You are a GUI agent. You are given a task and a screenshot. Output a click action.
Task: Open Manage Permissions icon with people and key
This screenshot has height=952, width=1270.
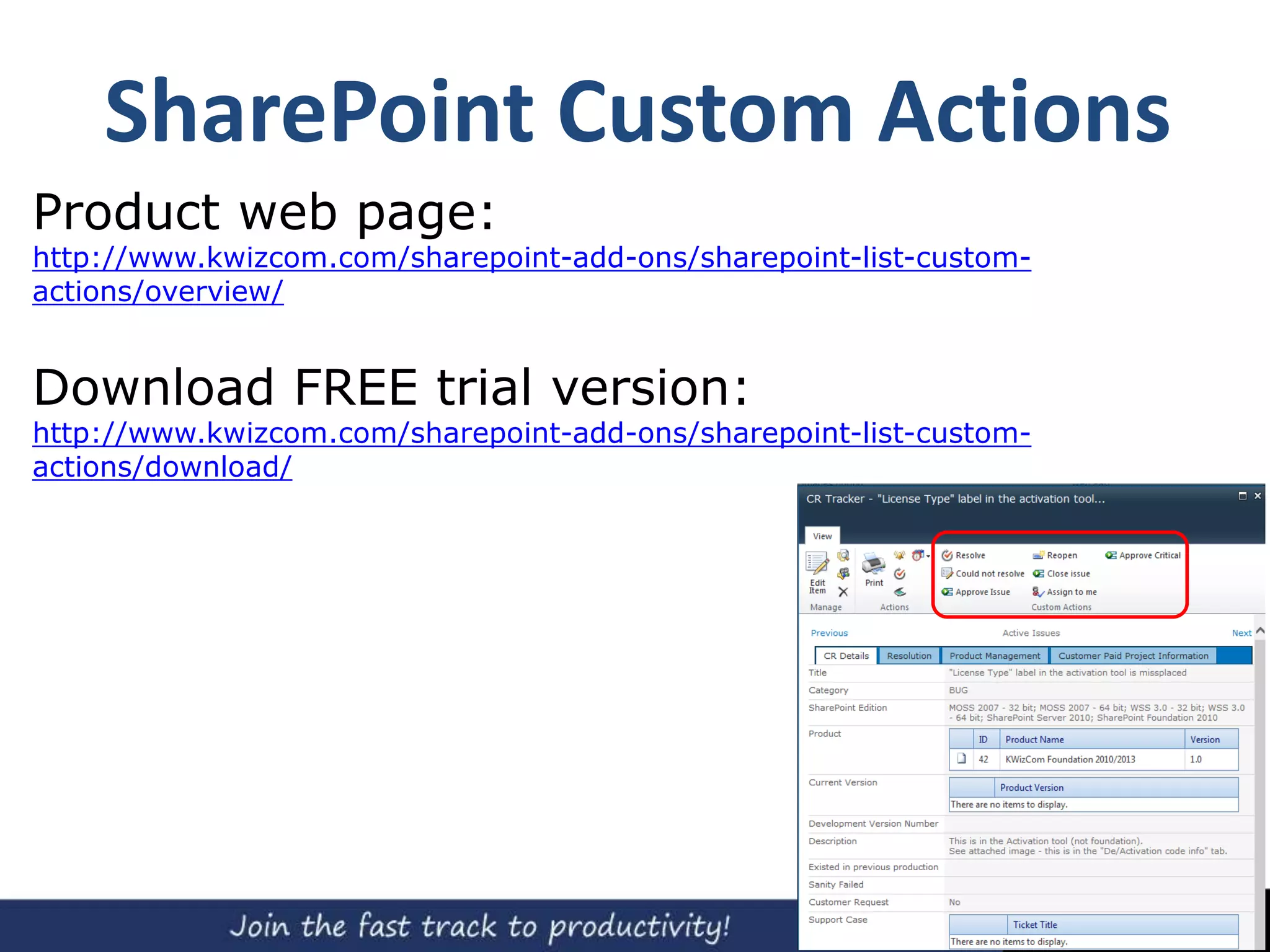coord(843,573)
